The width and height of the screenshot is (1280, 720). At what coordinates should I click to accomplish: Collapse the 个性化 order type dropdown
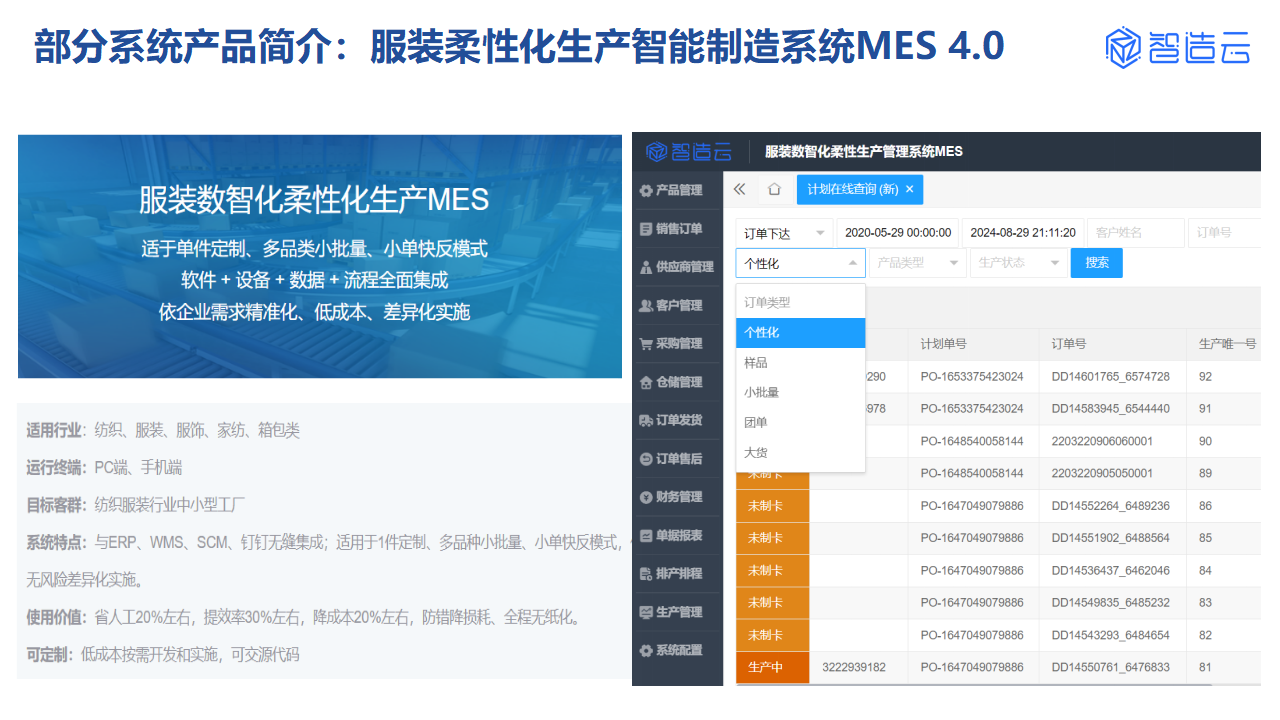click(x=801, y=264)
